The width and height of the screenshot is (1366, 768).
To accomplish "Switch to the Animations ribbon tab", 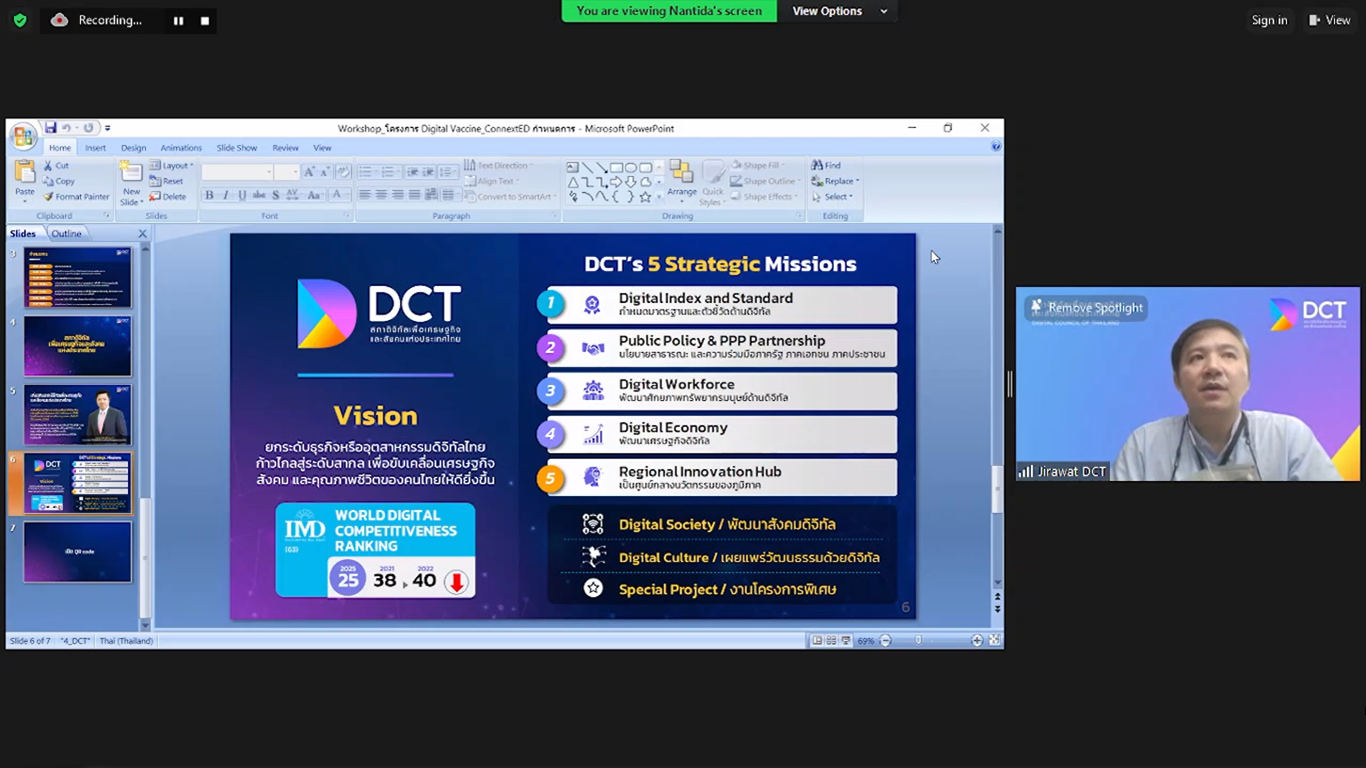I will 181,148.
